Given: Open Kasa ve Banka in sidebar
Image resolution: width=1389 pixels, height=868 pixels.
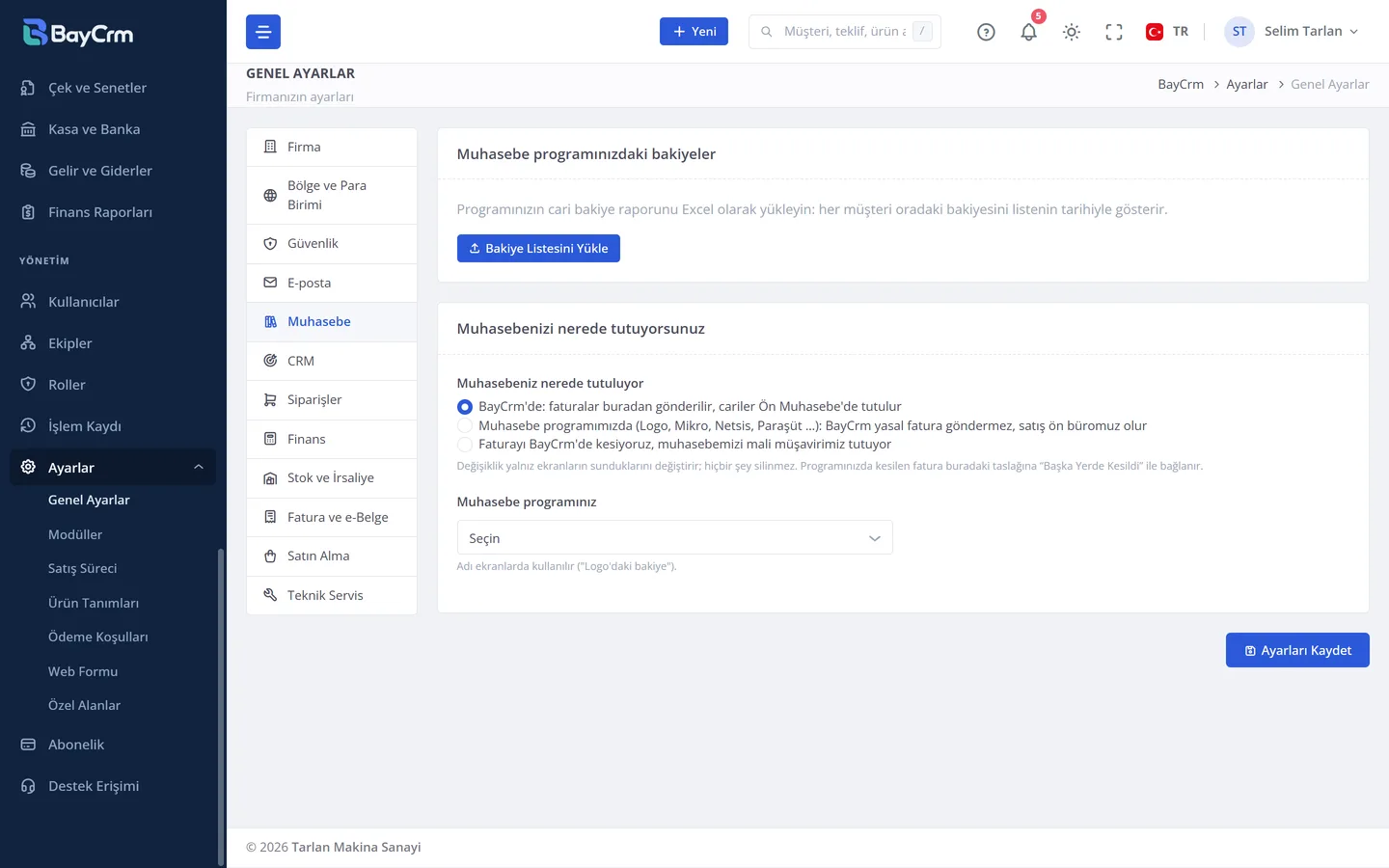Looking at the screenshot, I should [113, 129].
